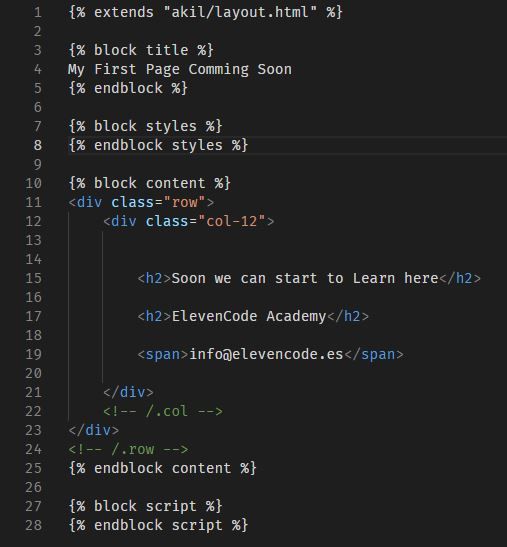Click the info@elevencode.es span text
507x547 pixels.
click(x=266, y=354)
